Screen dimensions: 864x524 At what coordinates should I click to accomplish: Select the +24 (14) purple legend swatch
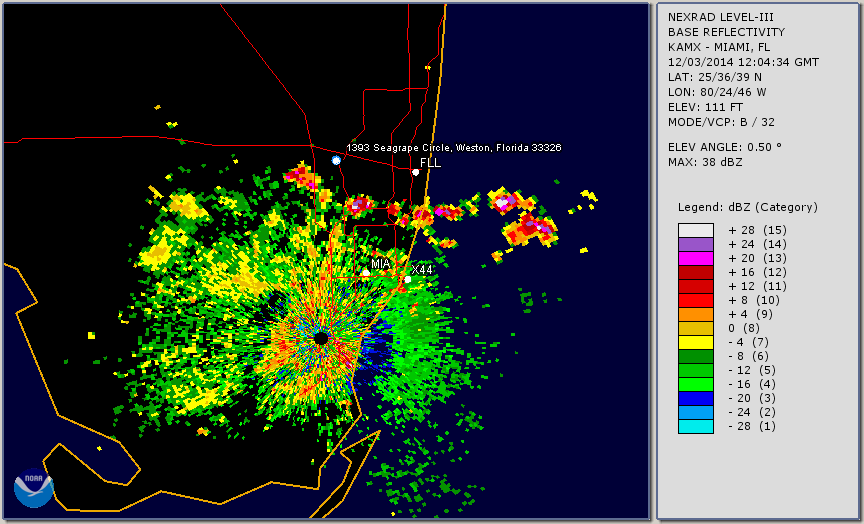[x=696, y=244]
